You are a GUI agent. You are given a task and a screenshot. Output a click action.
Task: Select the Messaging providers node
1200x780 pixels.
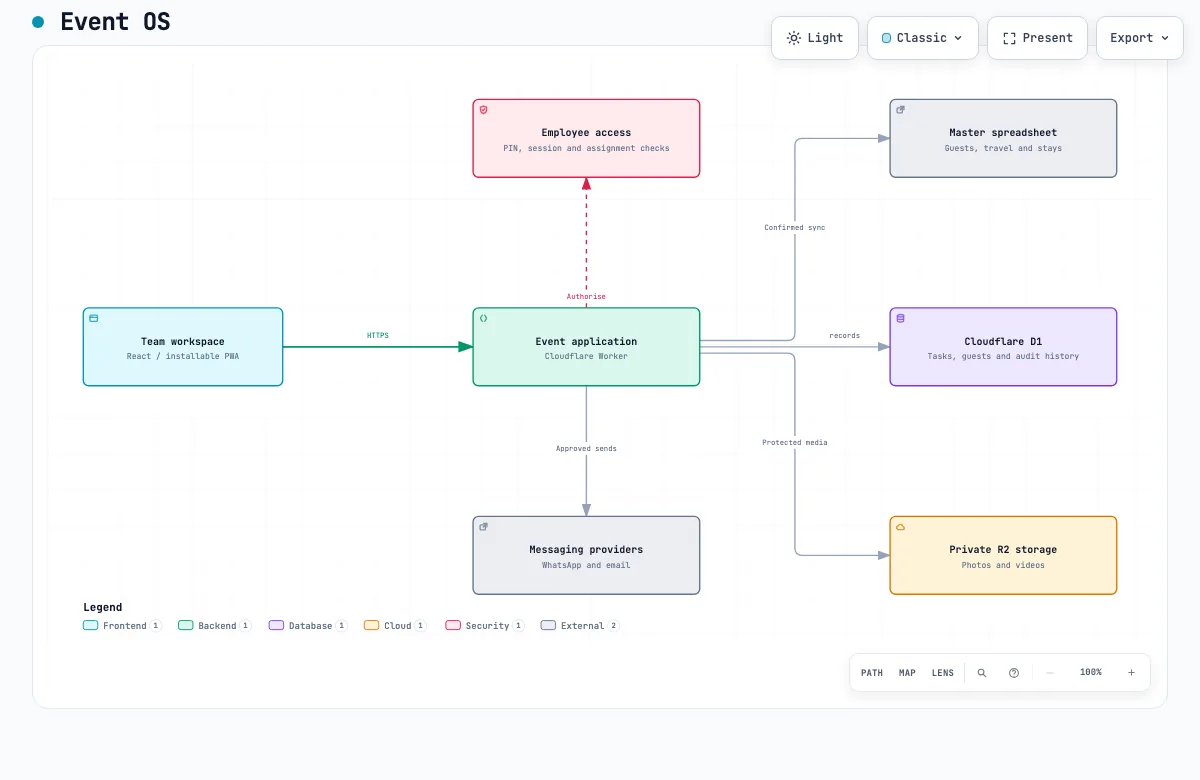pyautogui.click(x=586, y=555)
